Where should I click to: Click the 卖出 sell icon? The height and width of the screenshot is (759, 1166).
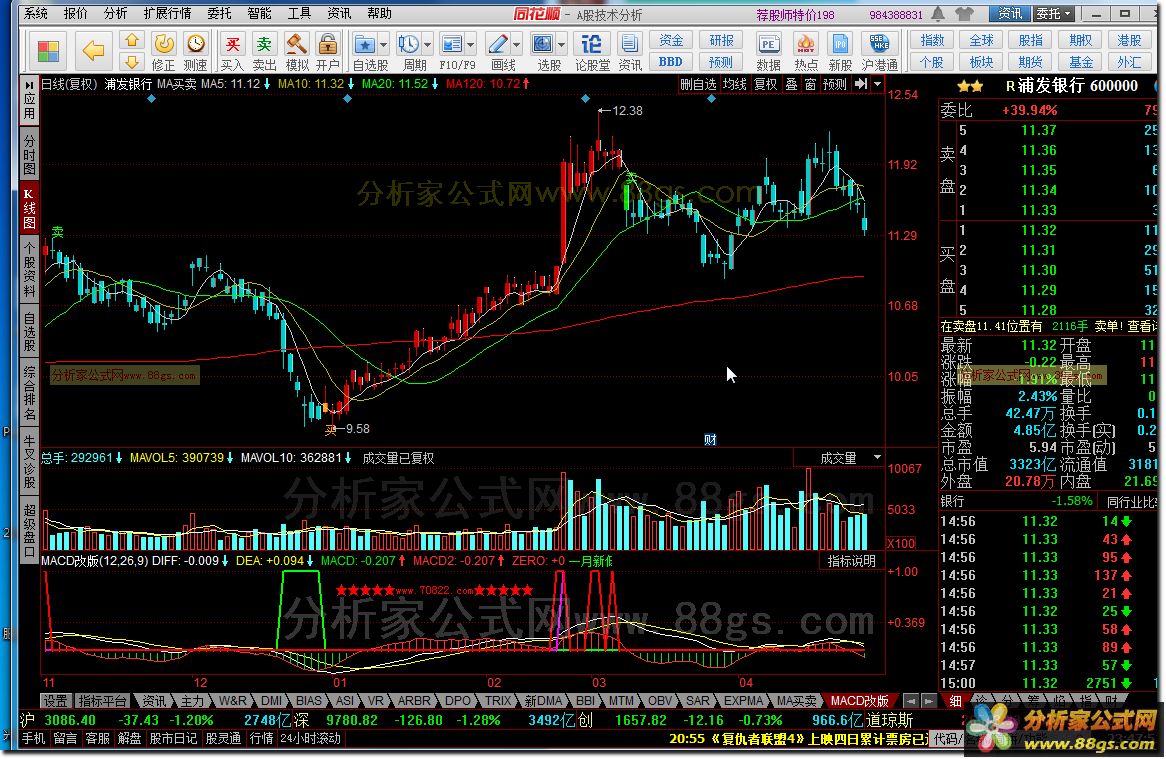[264, 51]
